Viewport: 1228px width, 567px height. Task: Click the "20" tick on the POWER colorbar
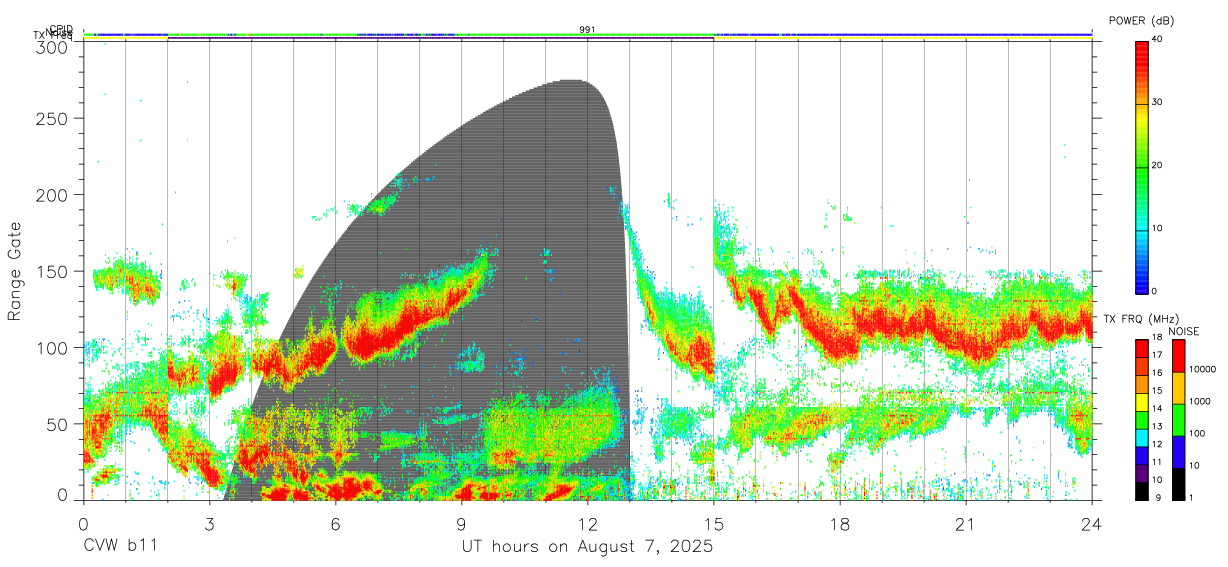pyautogui.click(x=1156, y=166)
